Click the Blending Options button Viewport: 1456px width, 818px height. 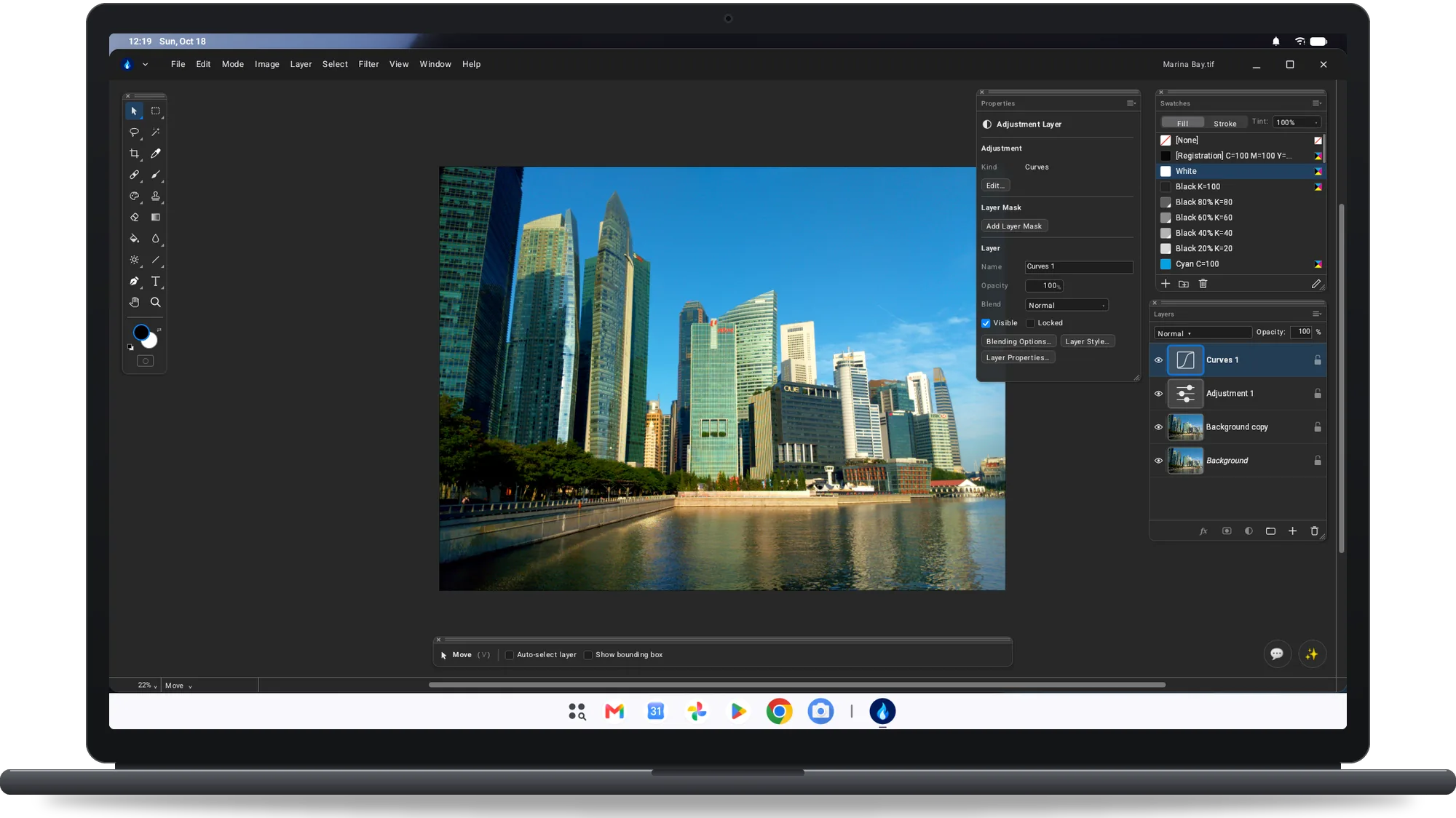(1018, 341)
